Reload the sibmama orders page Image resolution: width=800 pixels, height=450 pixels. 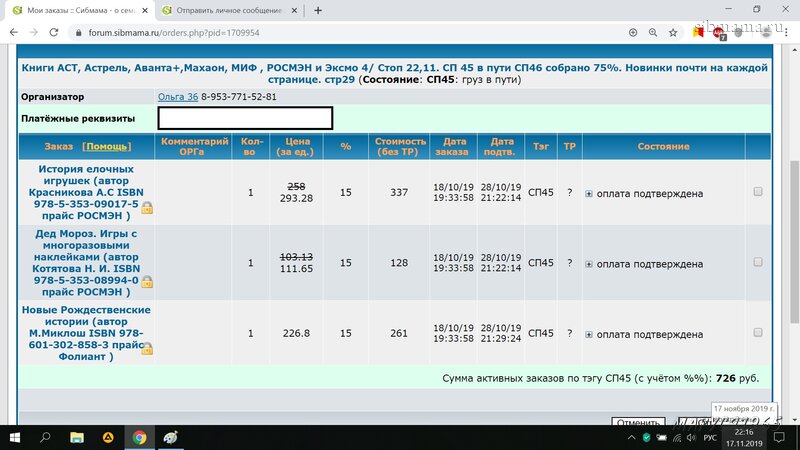point(54,32)
